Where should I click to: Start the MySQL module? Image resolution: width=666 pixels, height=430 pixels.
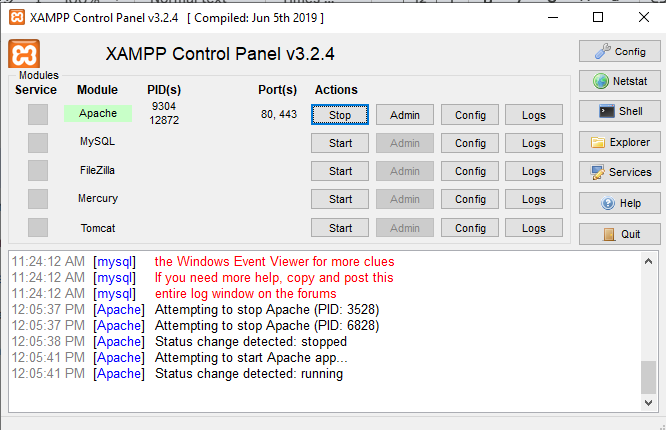click(340, 143)
